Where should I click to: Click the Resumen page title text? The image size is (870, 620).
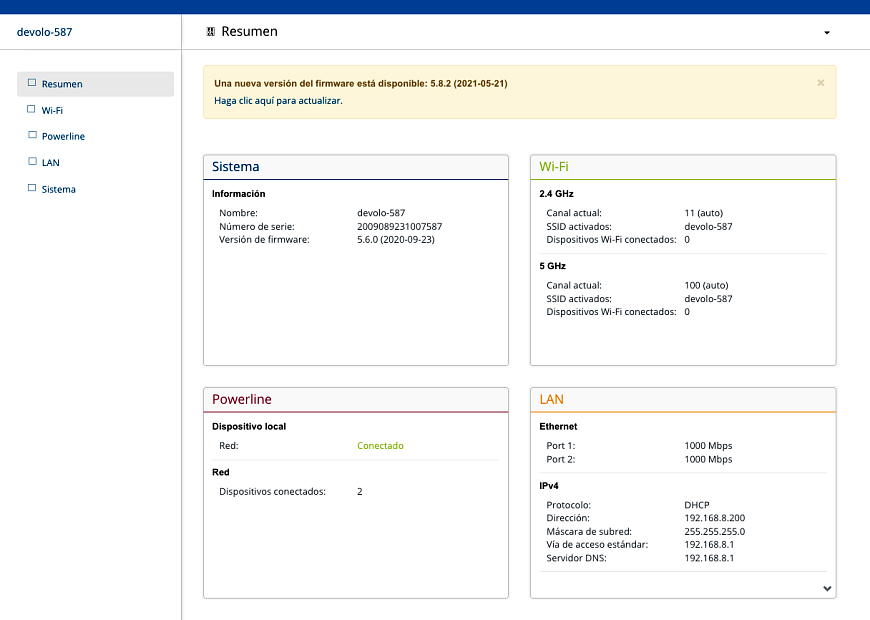250,32
